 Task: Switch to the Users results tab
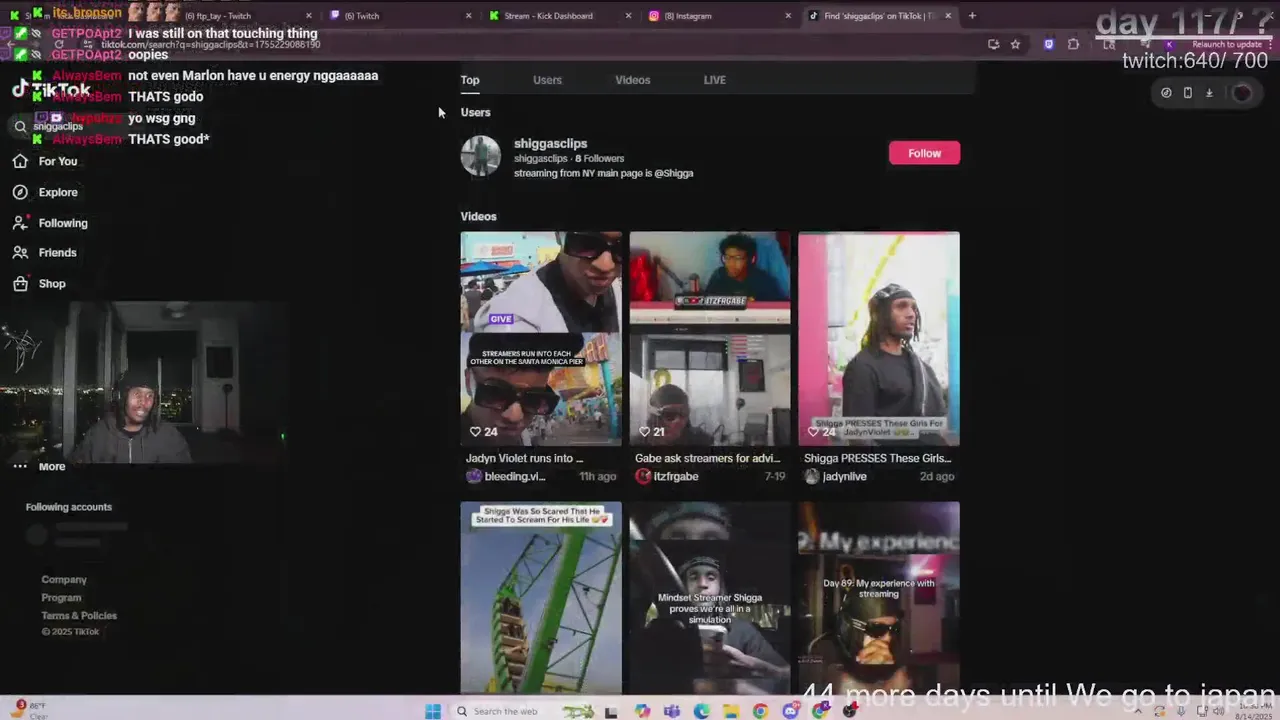[547, 80]
